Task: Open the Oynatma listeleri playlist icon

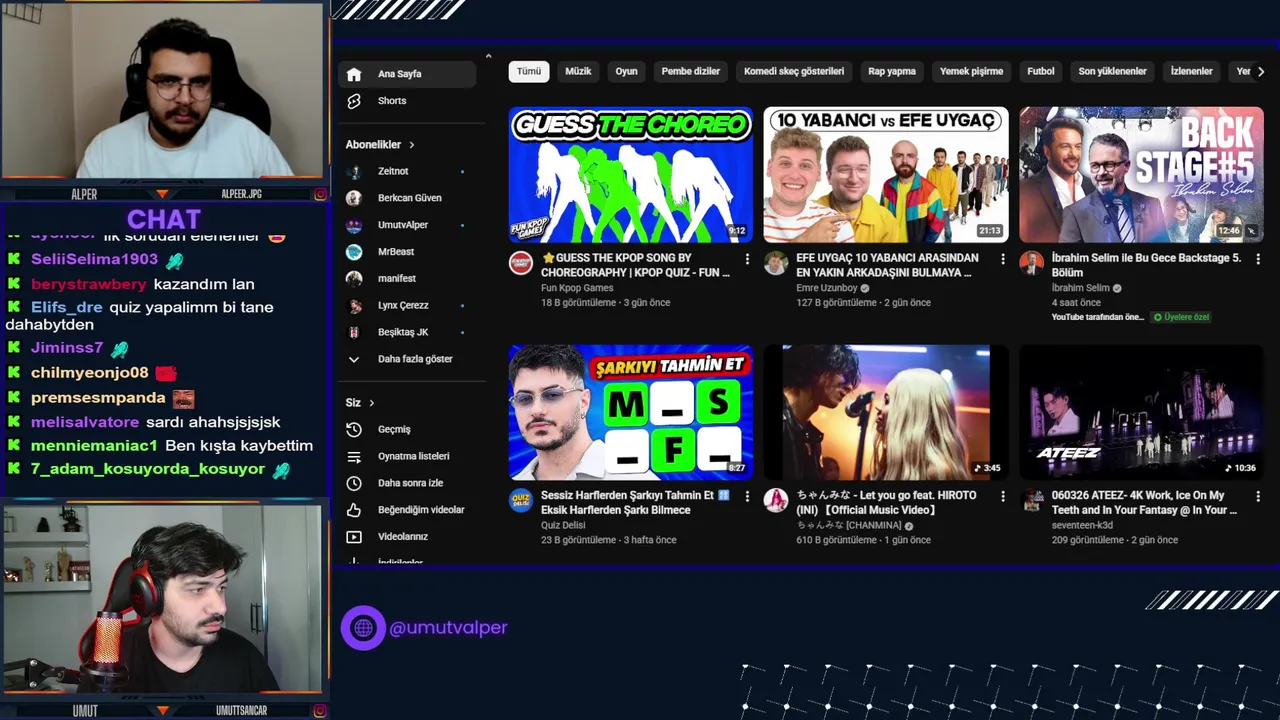Action: pos(354,456)
